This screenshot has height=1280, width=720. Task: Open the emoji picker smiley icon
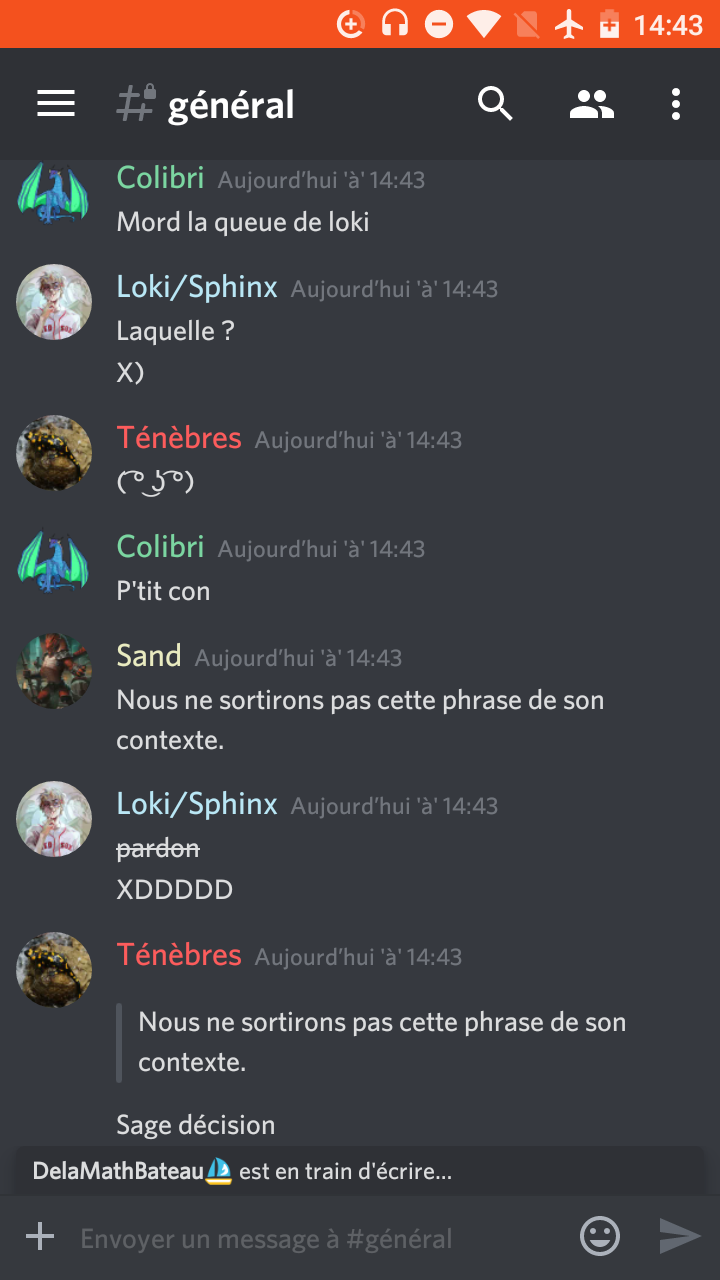pos(600,1237)
